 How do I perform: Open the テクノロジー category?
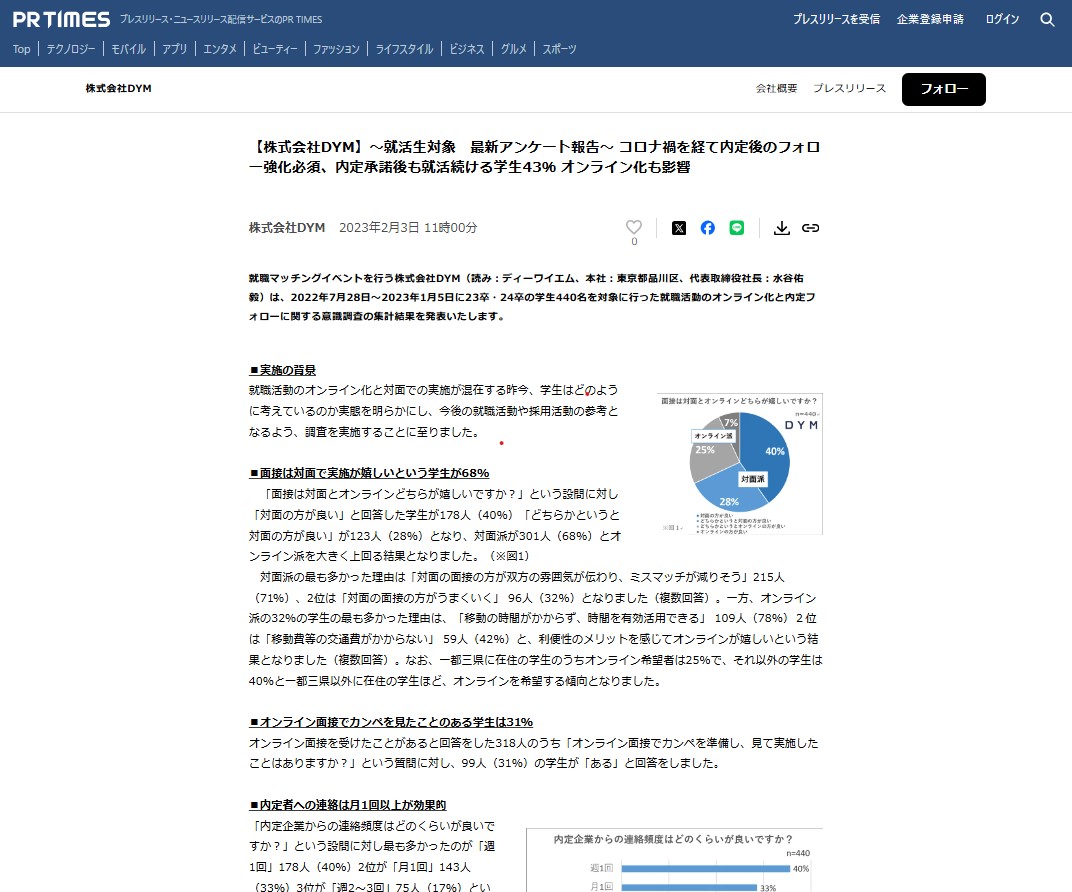(71, 49)
